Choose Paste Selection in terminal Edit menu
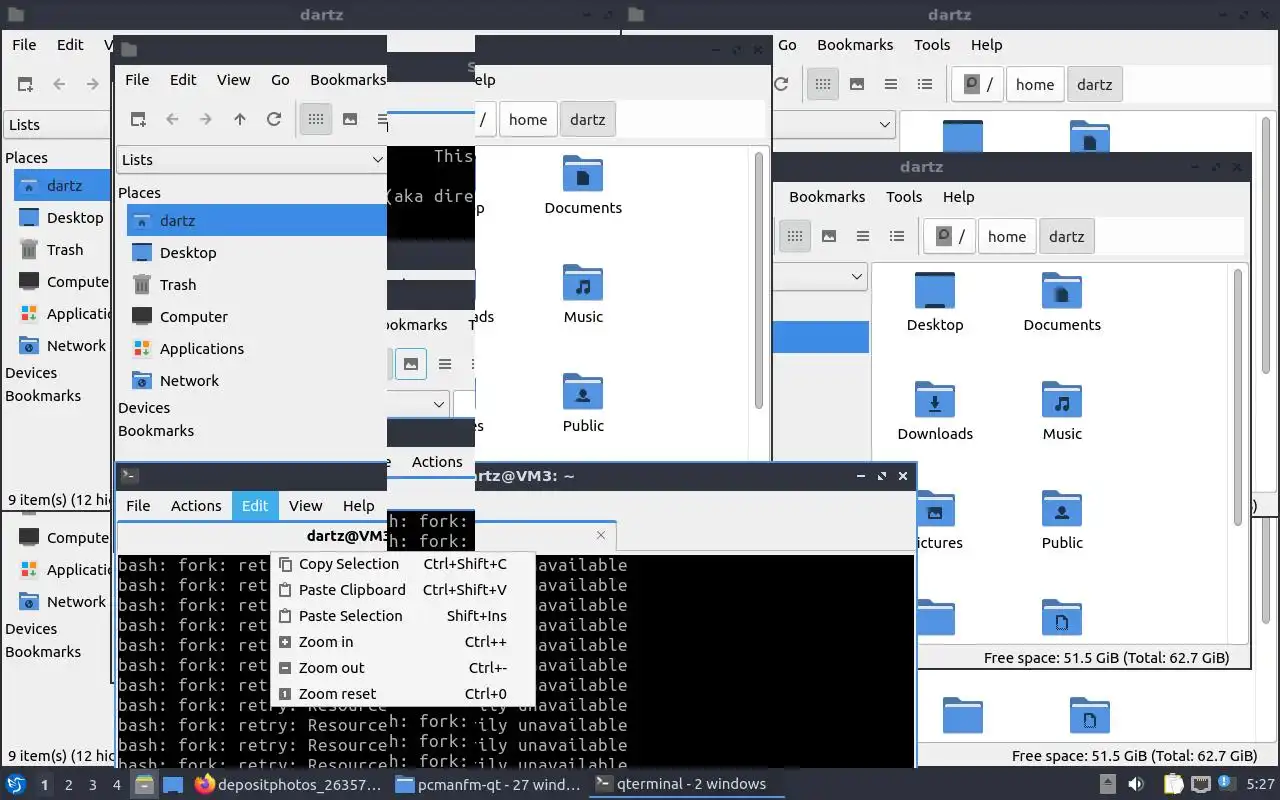The width and height of the screenshot is (1280, 800). pos(403,616)
